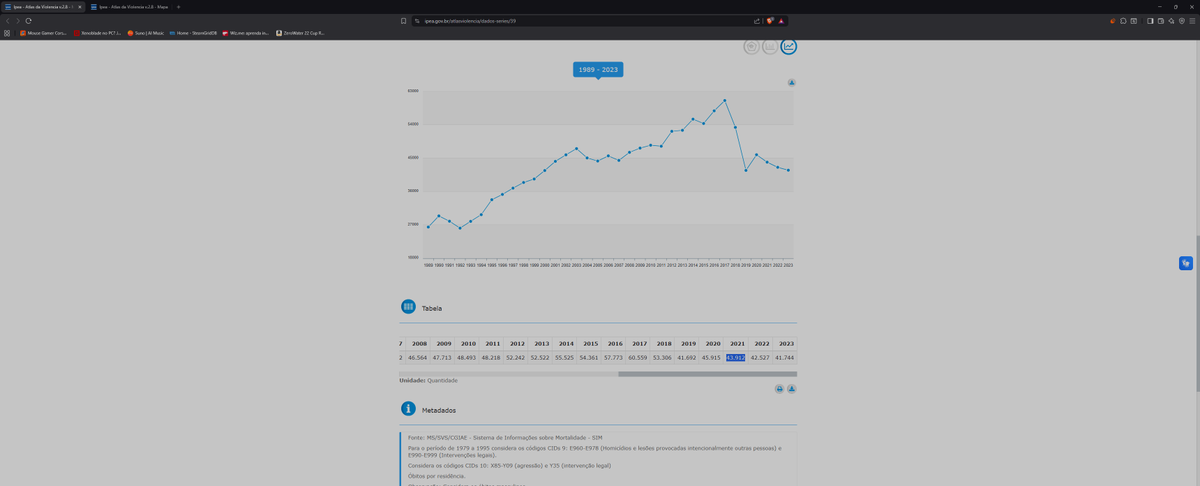This screenshot has width=1200, height=486.
Task: Open the 'Mouse Gamer Cors...' bookmark
Action: 43,33
